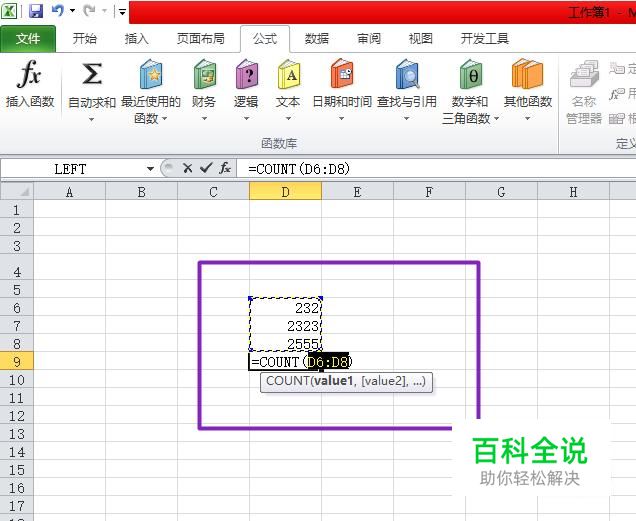Click formula bar fx insert function icon
The height and width of the screenshot is (521, 636).
tap(225, 168)
